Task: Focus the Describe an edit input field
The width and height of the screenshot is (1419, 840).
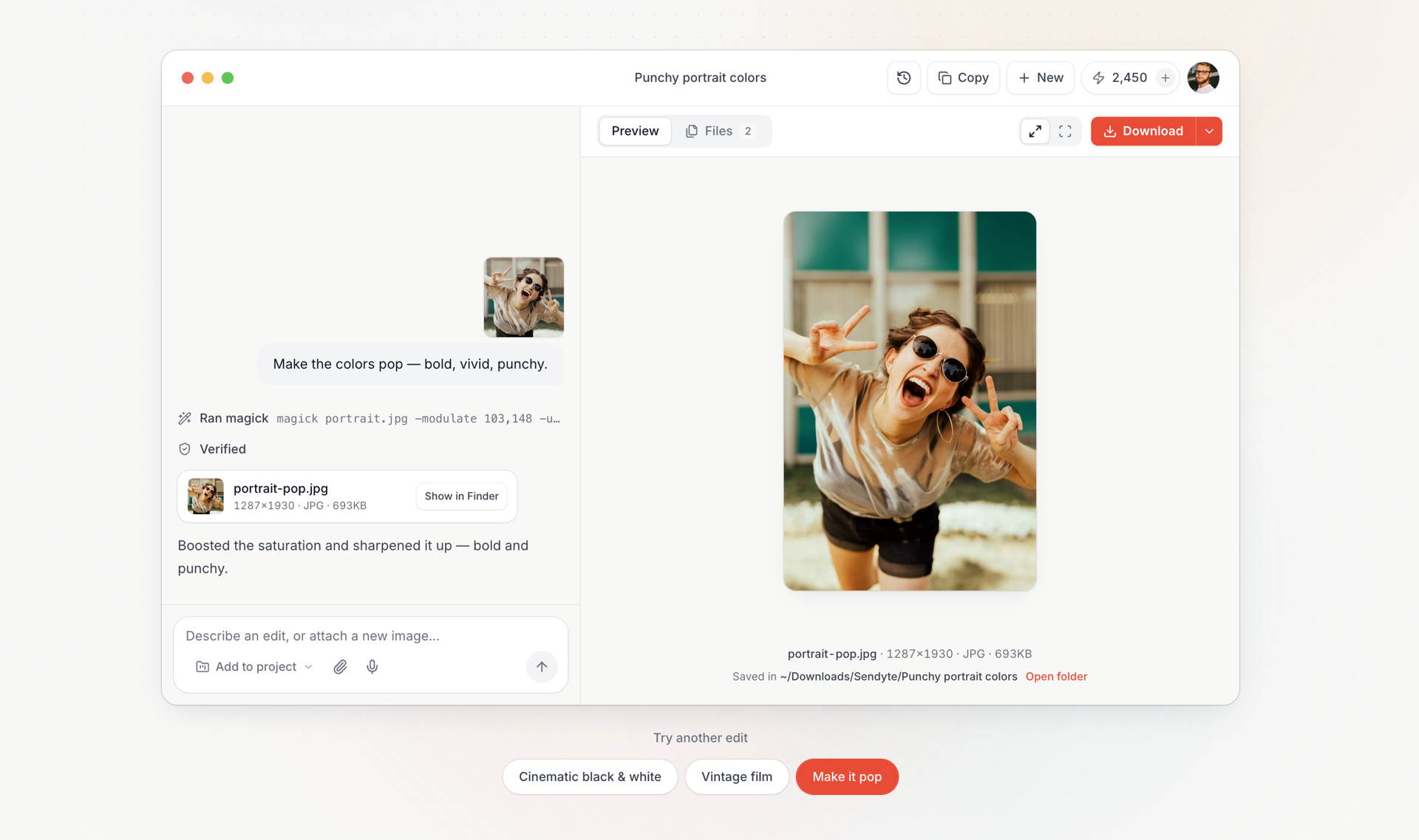Action: (x=370, y=636)
